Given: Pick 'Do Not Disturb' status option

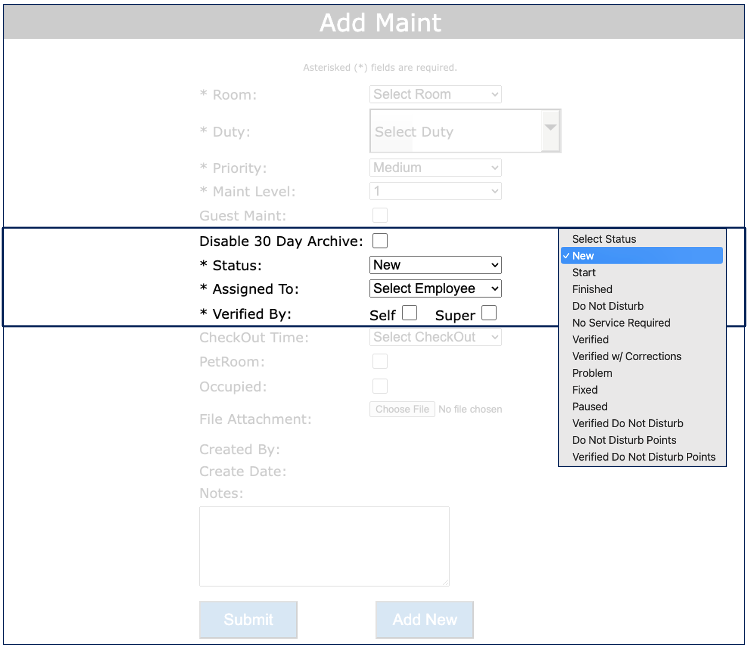Looking at the screenshot, I should (x=607, y=306).
